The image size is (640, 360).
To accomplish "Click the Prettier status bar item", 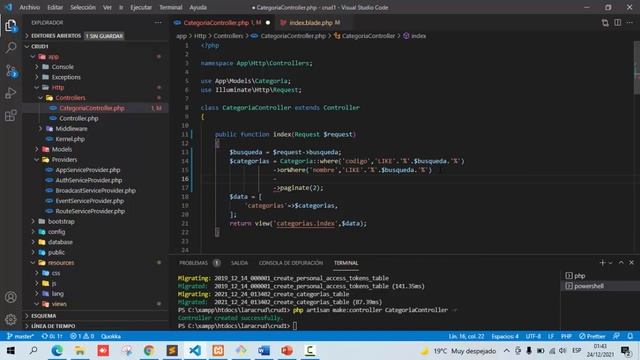I will (592, 336).
